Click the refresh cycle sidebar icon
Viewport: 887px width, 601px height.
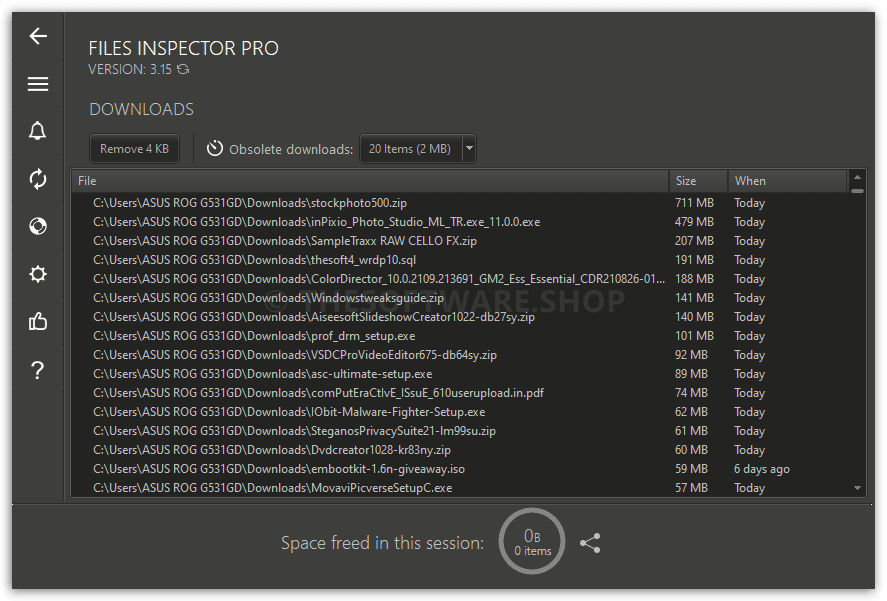tap(38, 179)
